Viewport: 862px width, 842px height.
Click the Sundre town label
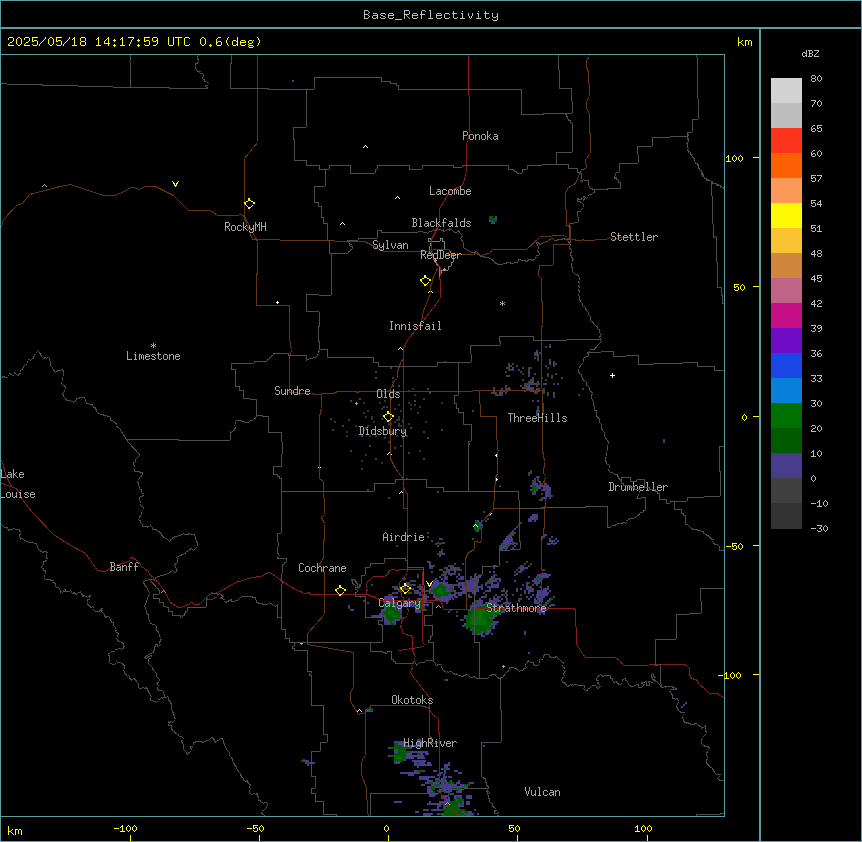point(292,391)
